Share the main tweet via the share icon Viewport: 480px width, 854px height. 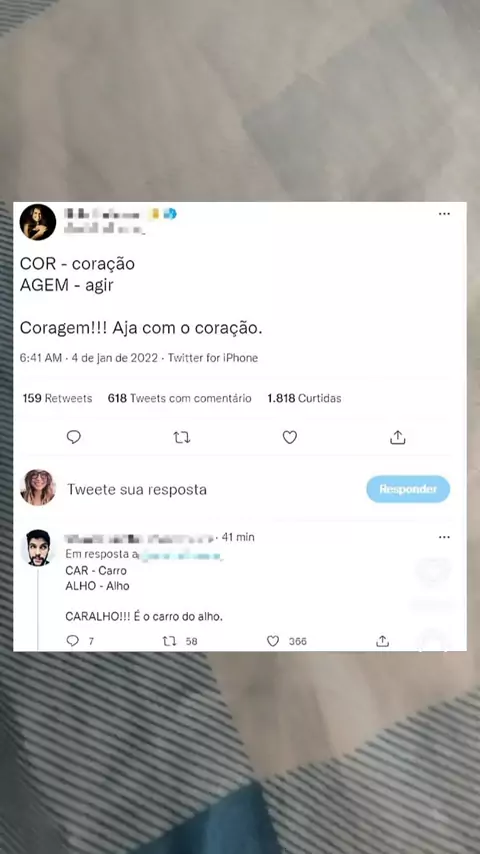point(398,437)
